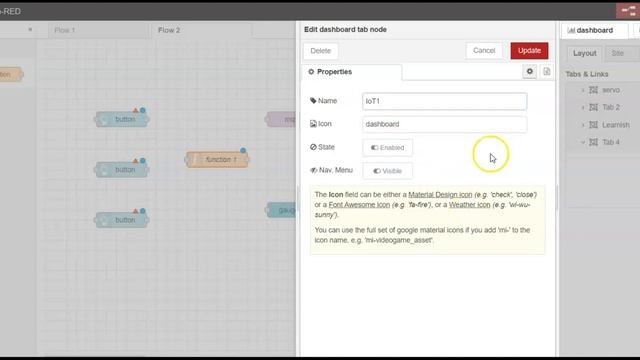640x360 pixels.
Task: Click the Nav. Menu eye icon
Action: 313,170
